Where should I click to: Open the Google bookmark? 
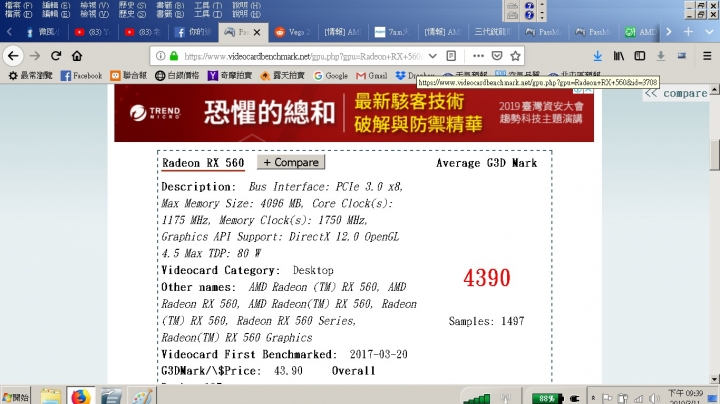click(x=331, y=76)
